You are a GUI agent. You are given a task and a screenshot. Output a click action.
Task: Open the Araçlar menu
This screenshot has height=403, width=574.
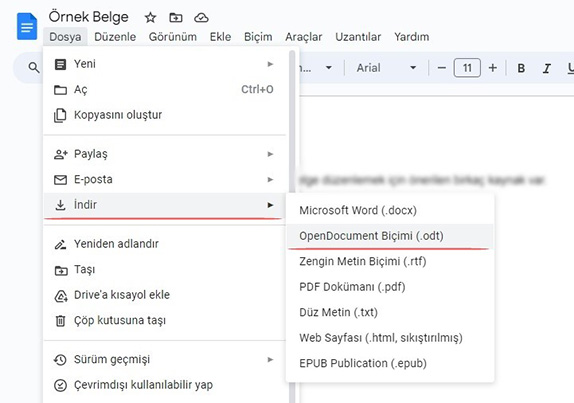(x=304, y=37)
